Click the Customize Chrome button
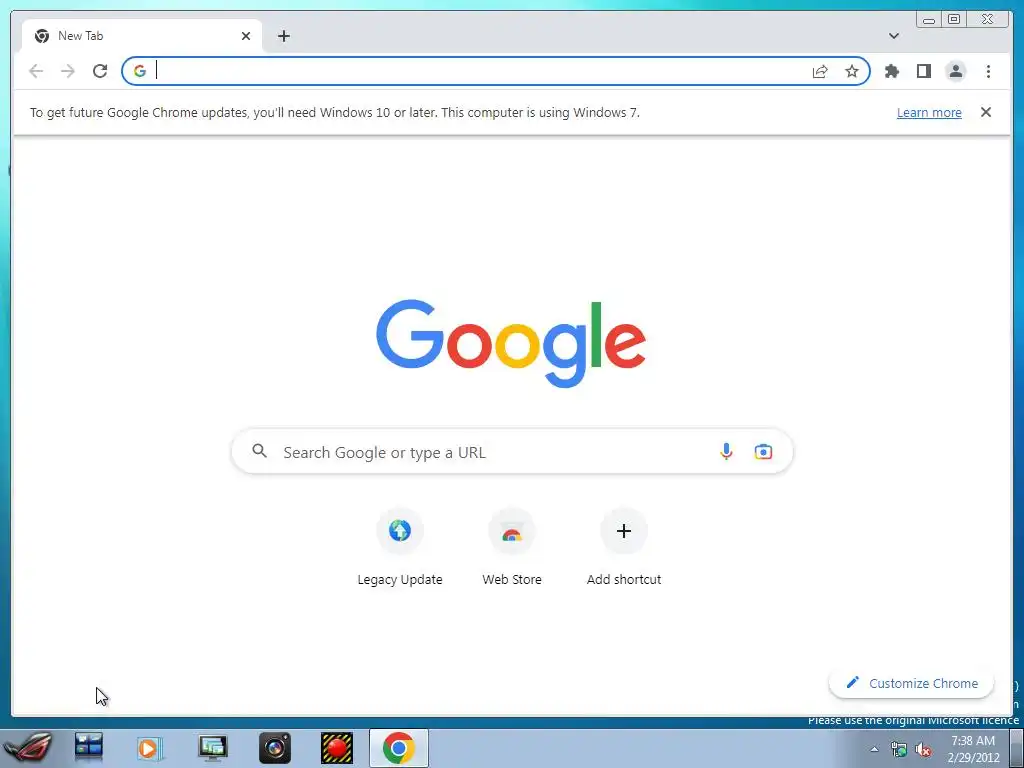 911,683
